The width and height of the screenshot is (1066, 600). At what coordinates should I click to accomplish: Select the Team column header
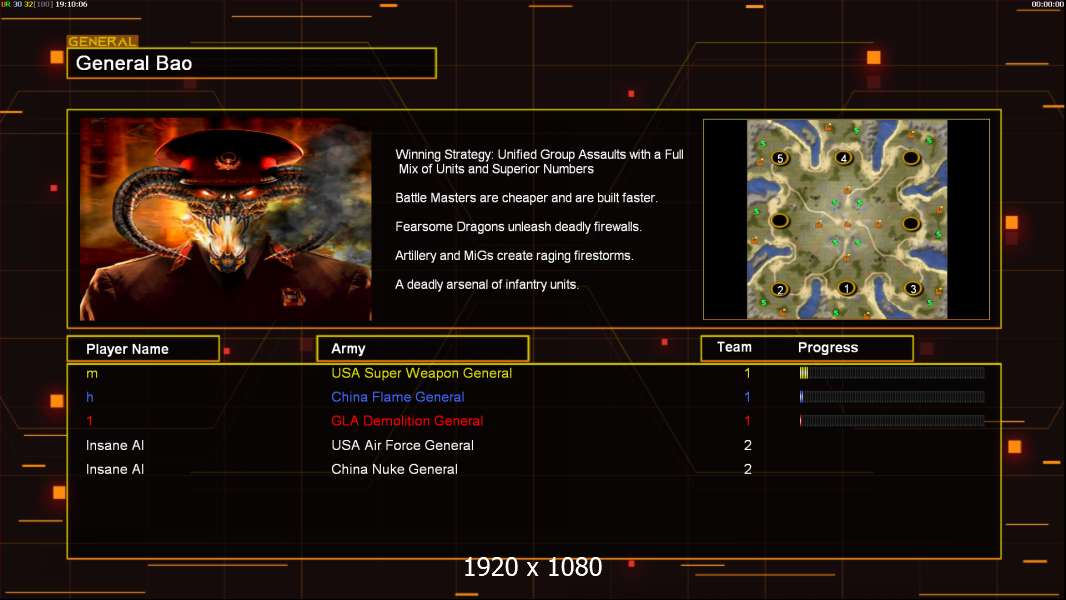coord(734,347)
